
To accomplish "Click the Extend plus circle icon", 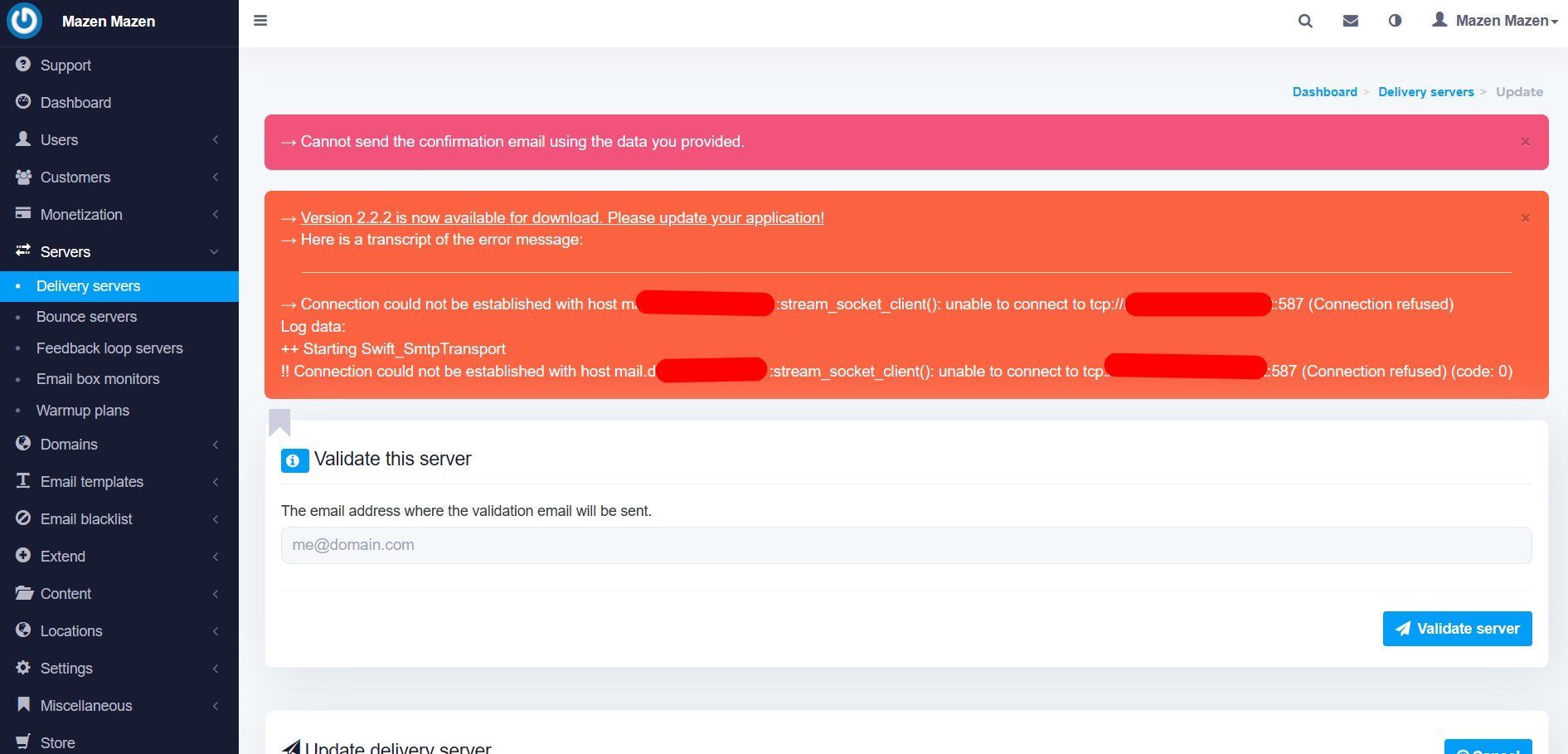I will (23, 555).
